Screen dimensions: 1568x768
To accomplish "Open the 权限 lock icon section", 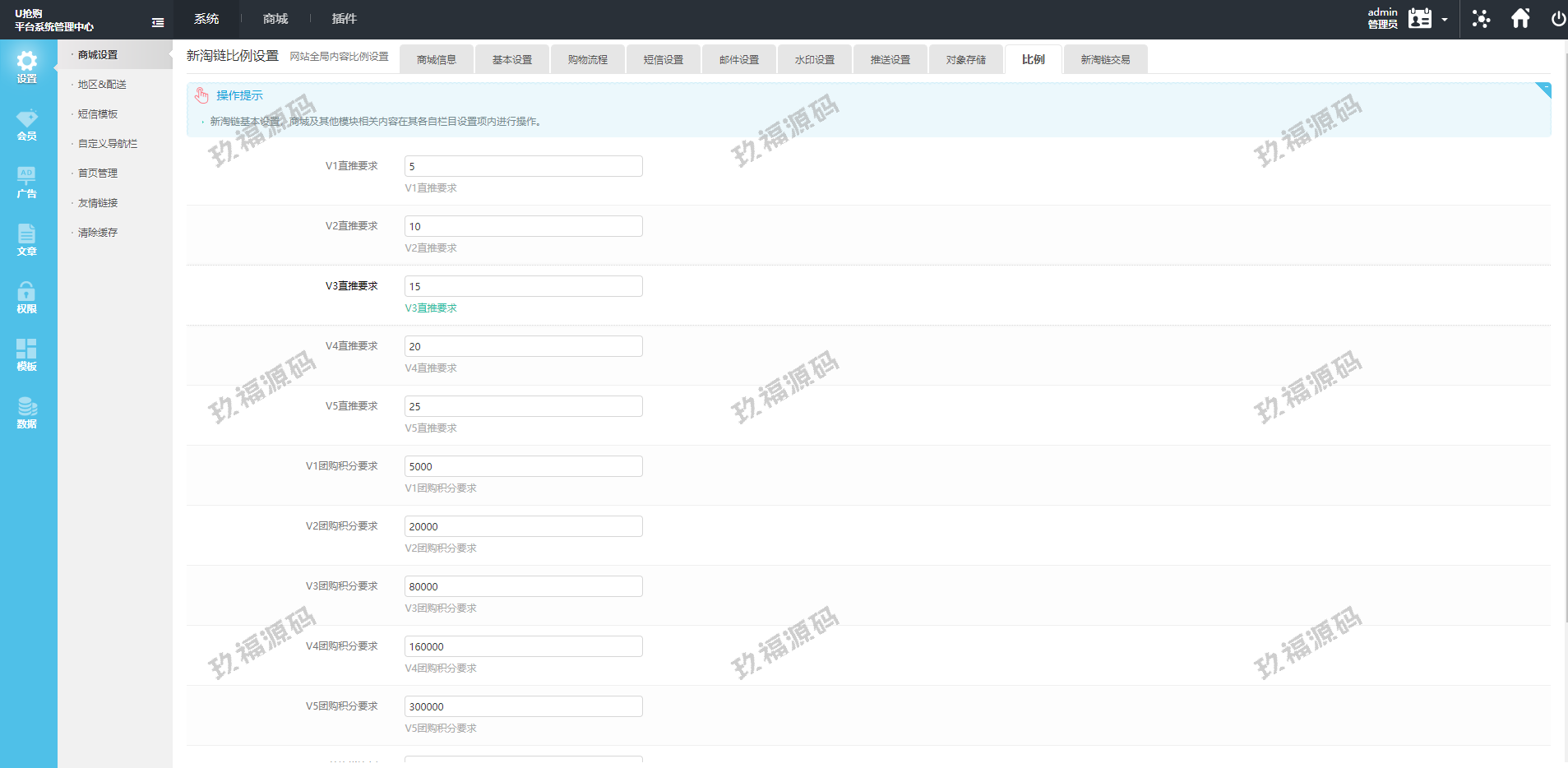I will 27,297.
